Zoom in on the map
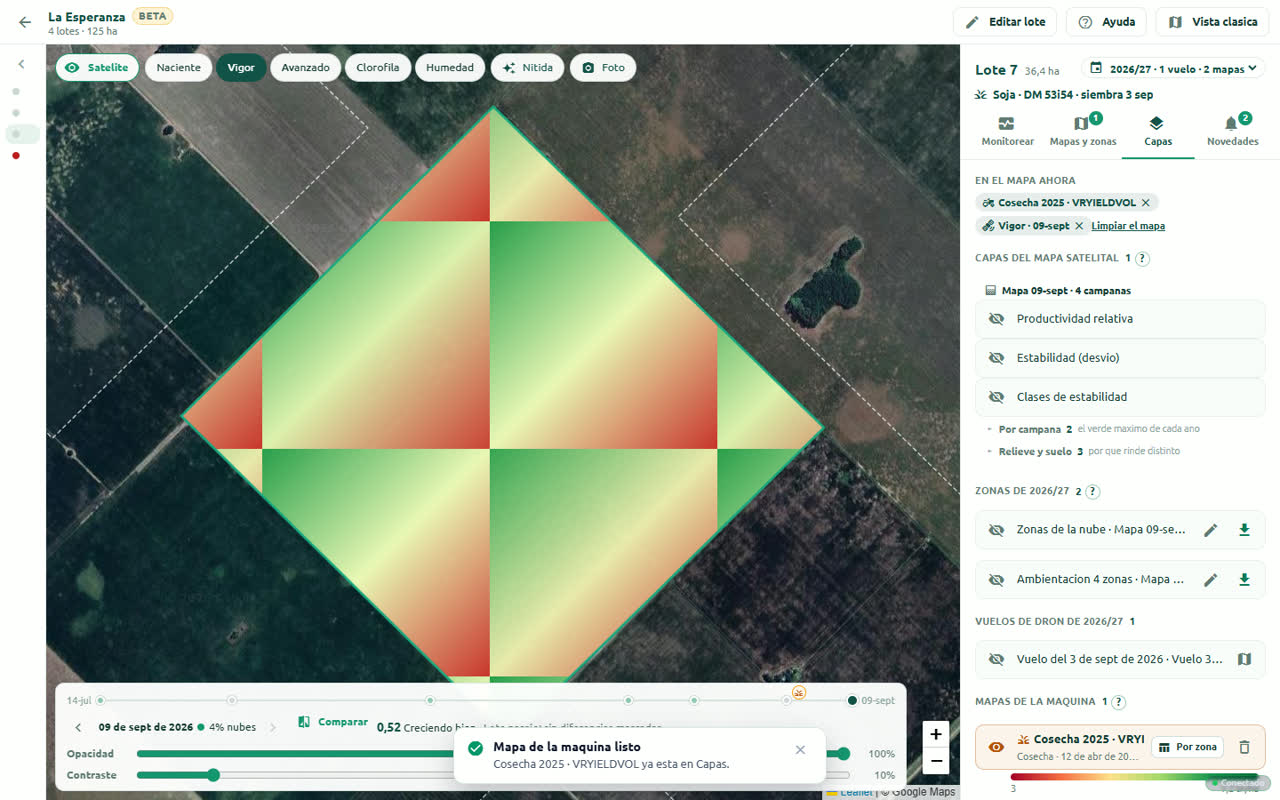Viewport: 1280px width, 800px height. pyautogui.click(x=936, y=734)
